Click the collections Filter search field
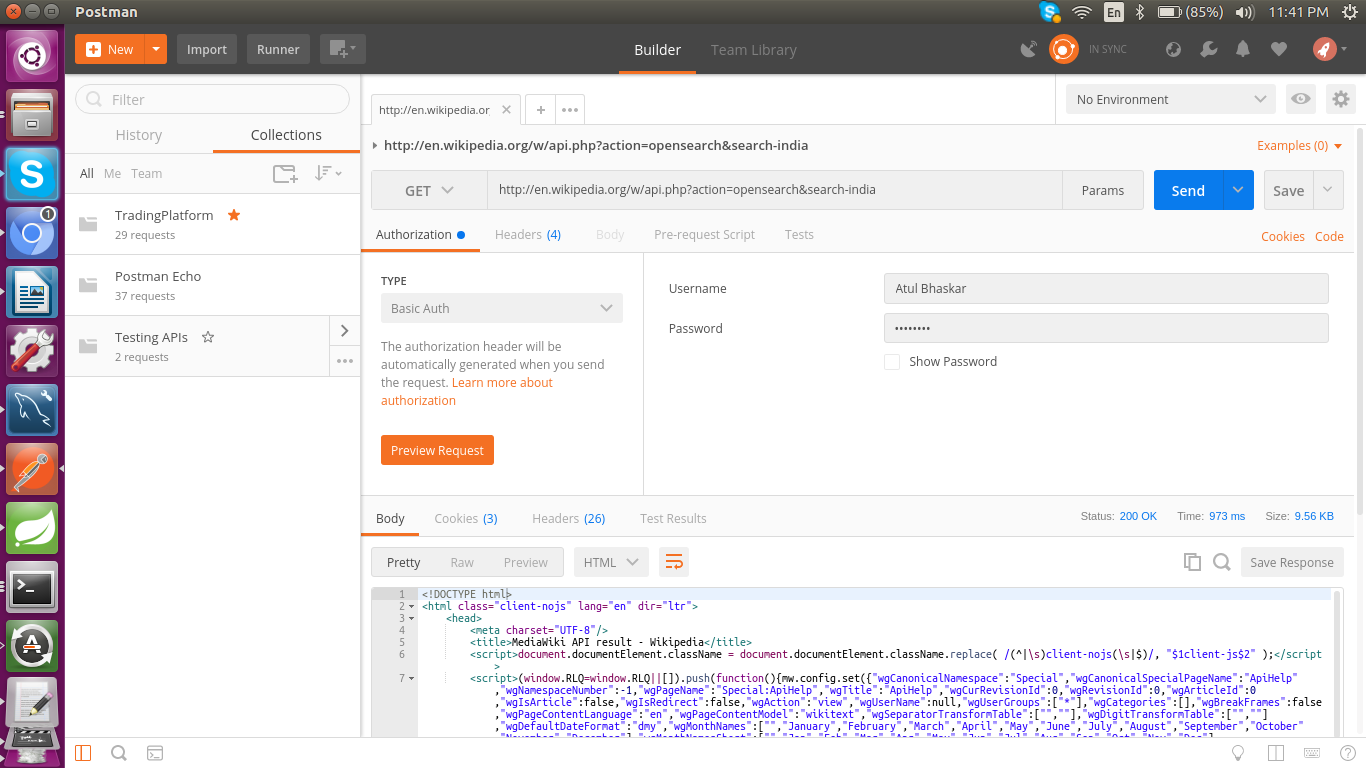 click(x=213, y=99)
